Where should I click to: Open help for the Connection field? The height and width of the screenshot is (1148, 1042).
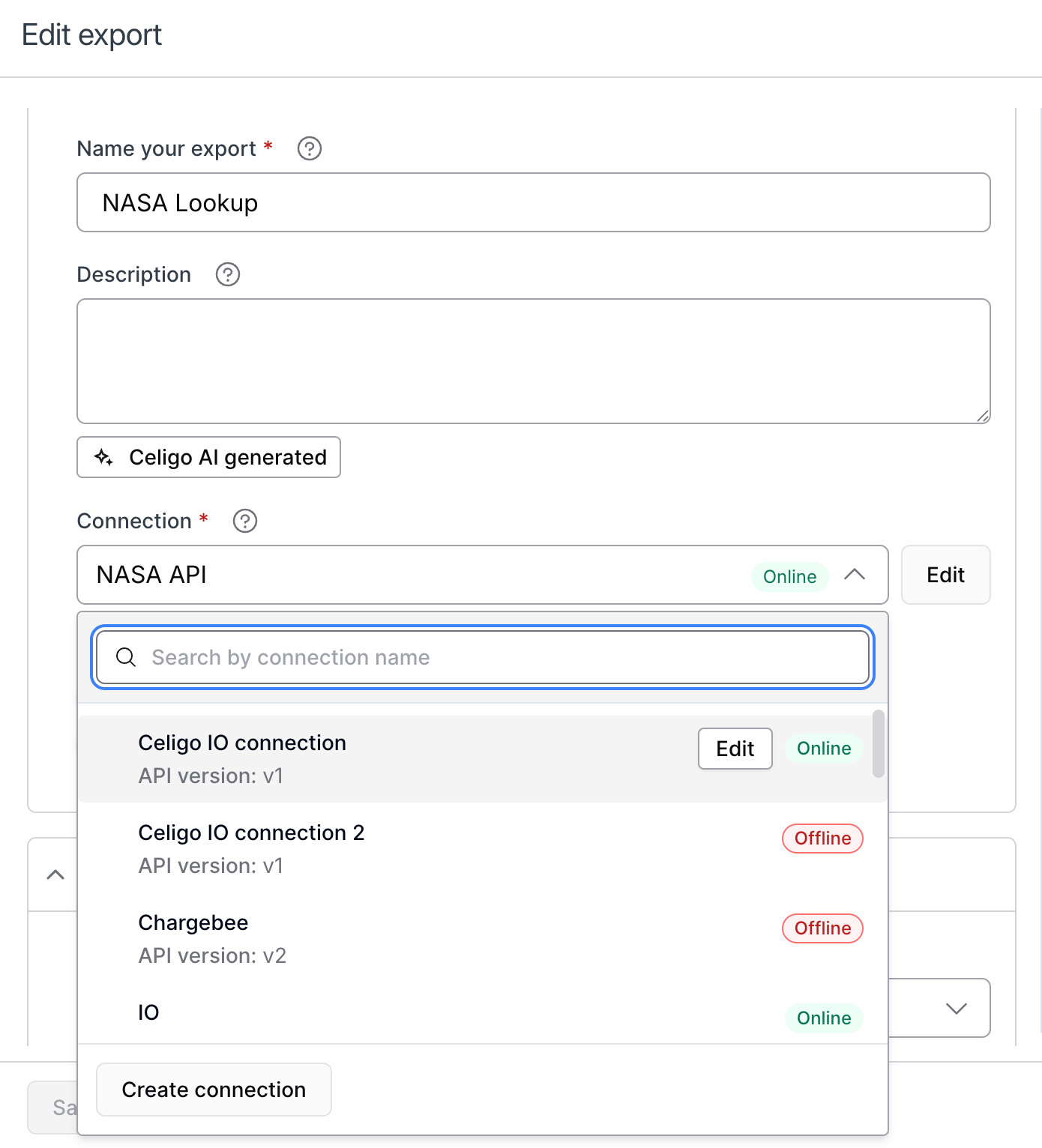pyautogui.click(x=244, y=521)
